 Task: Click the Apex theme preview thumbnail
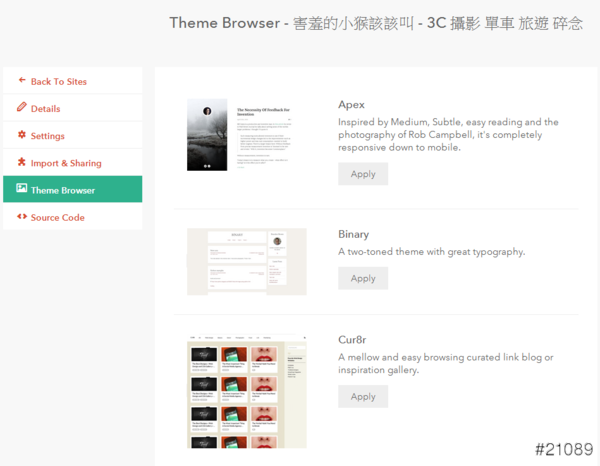pos(246,135)
